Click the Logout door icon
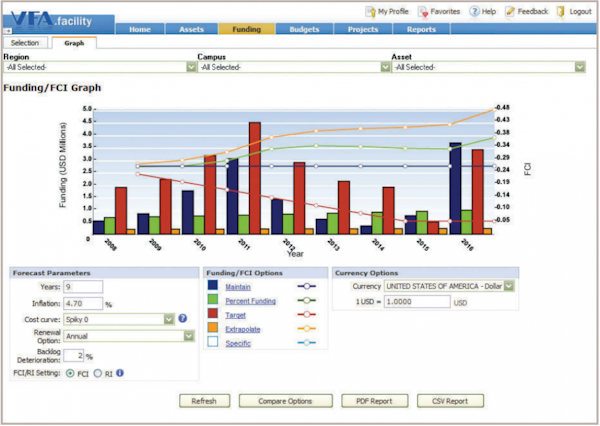The image size is (600, 426). (x=560, y=11)
